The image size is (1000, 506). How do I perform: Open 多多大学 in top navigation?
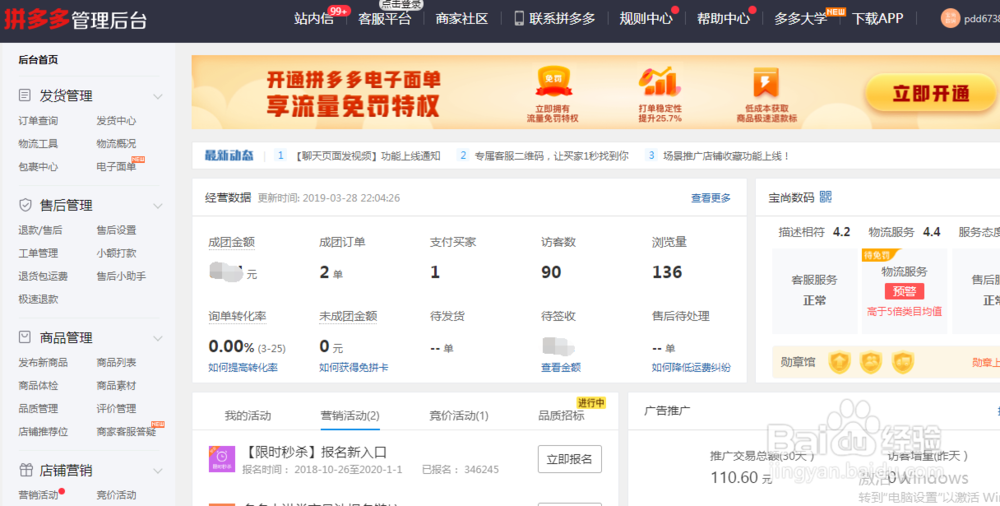pyautogui.click(x=800, y=19)
